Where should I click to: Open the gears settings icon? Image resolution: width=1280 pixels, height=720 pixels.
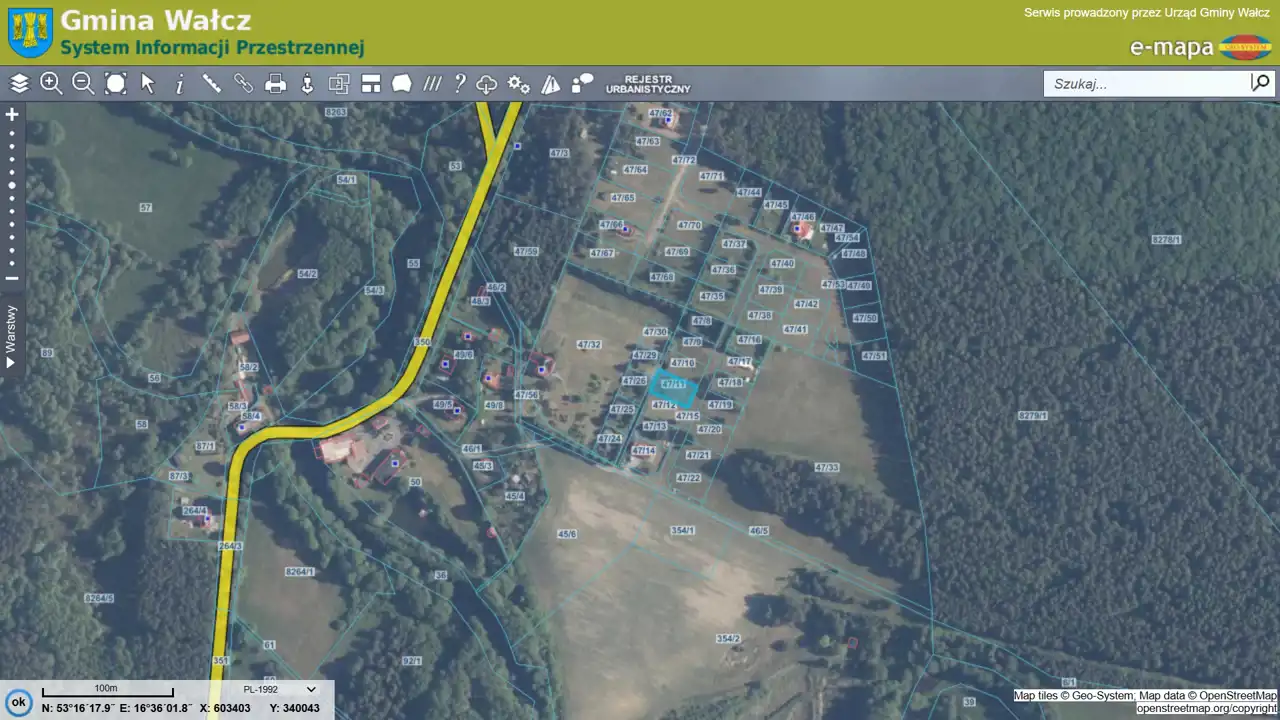[518, 84]
